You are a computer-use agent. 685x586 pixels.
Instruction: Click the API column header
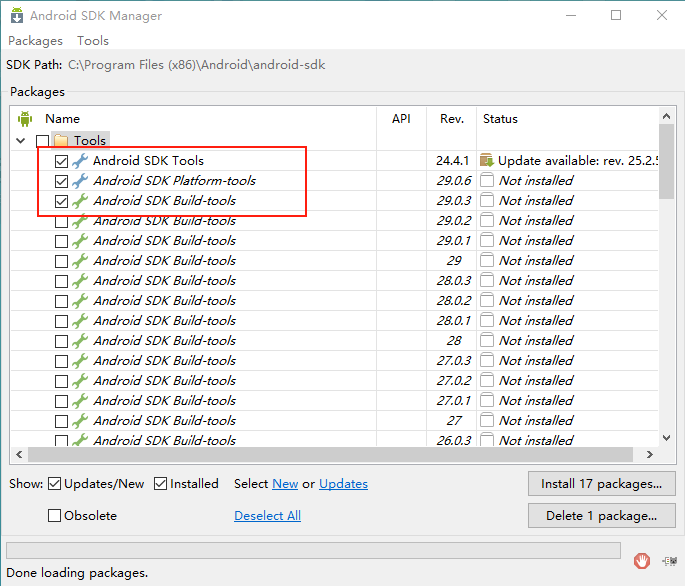coord(401,119)
